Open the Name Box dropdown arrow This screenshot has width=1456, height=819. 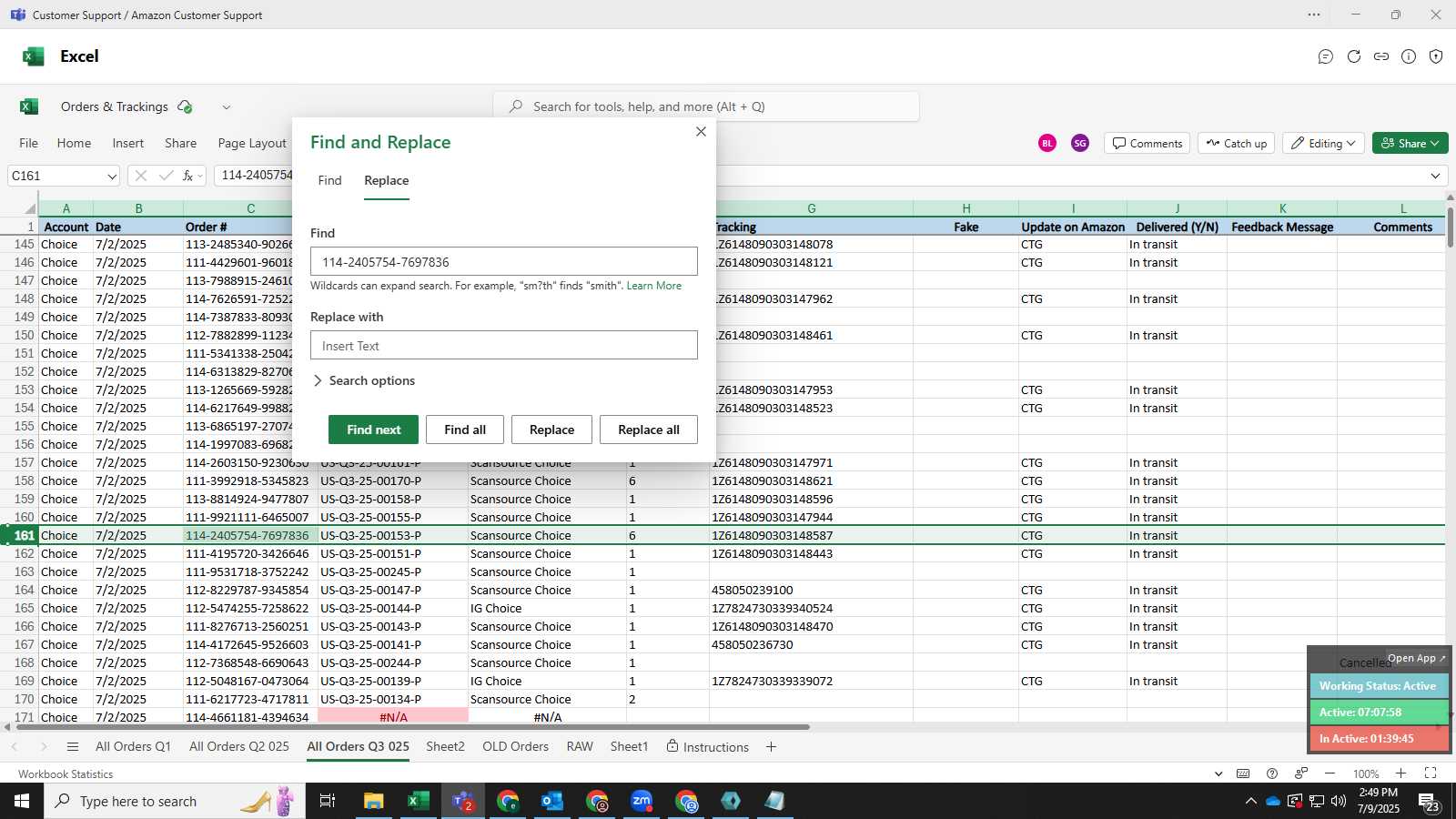point(112,177)
